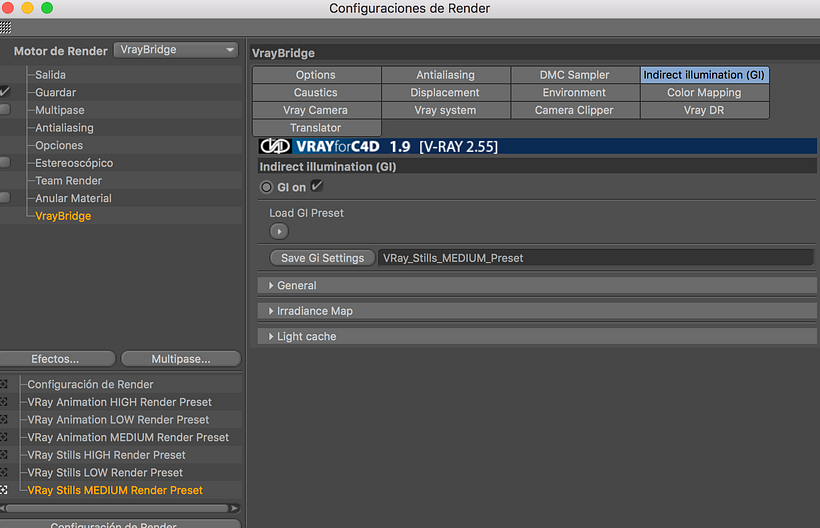
Task: Click the Efectos... button
Action: click(56, 359)
